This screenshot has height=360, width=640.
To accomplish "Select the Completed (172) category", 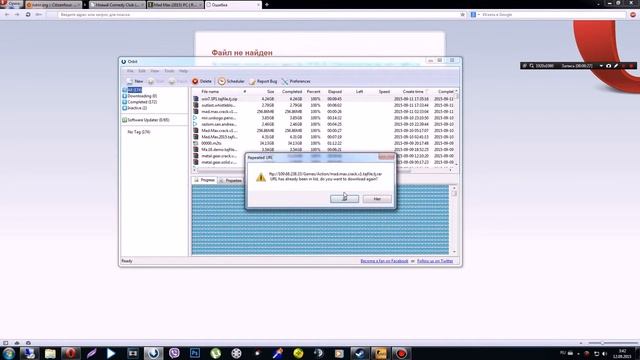I will (x=140, y=102).
